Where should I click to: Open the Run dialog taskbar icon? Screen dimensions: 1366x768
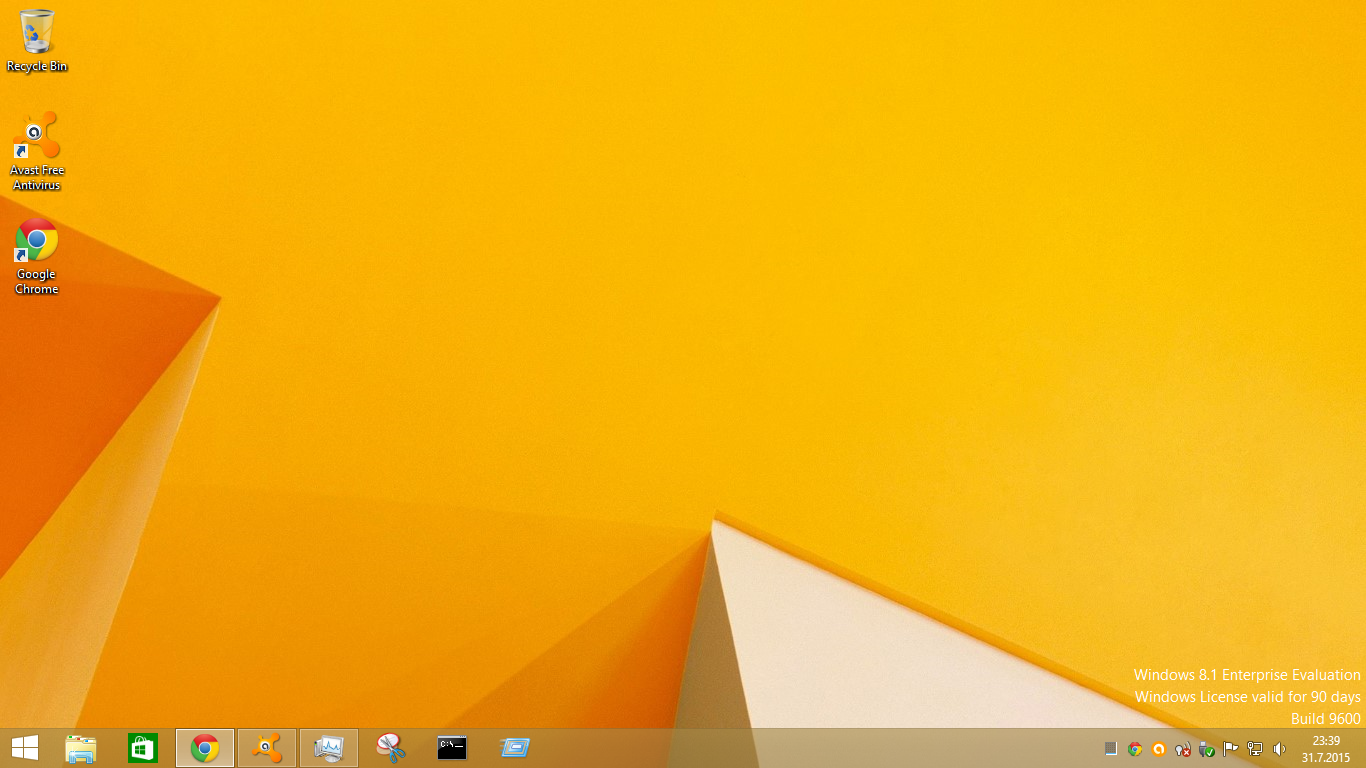point(515,748)
